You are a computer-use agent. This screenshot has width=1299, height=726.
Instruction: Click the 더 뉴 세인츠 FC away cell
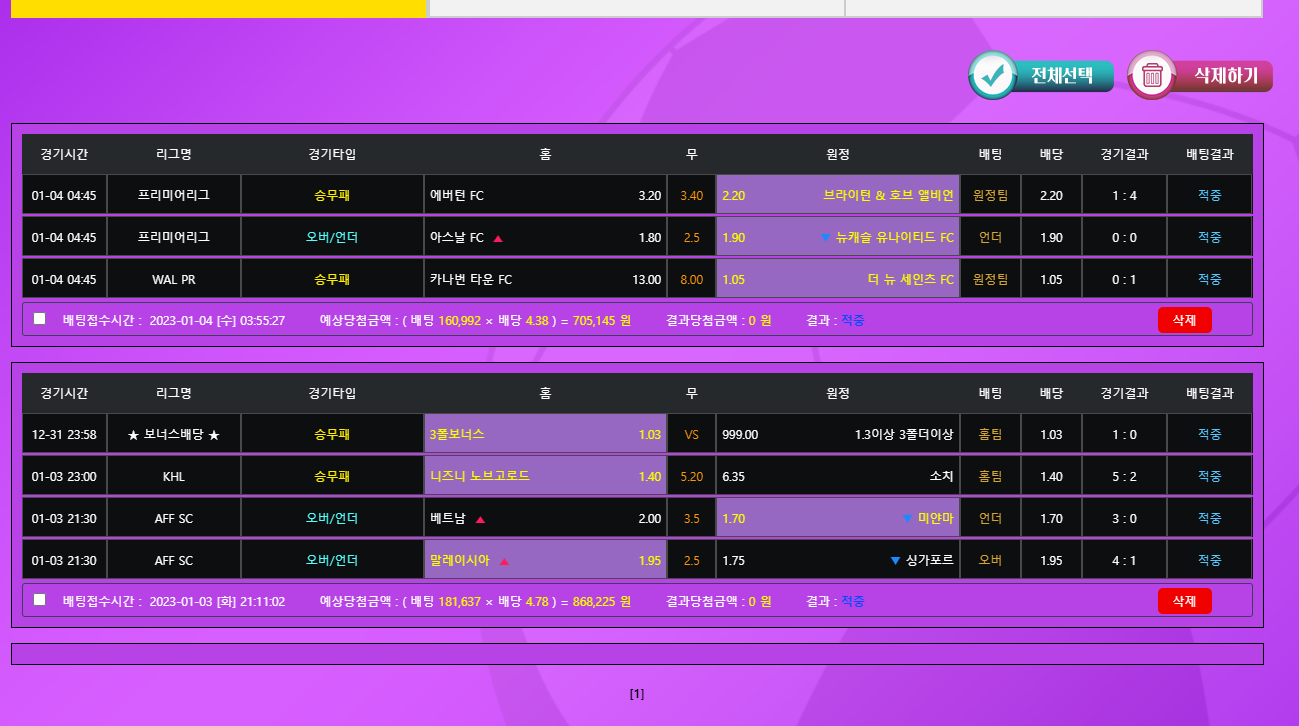point(837,279)
